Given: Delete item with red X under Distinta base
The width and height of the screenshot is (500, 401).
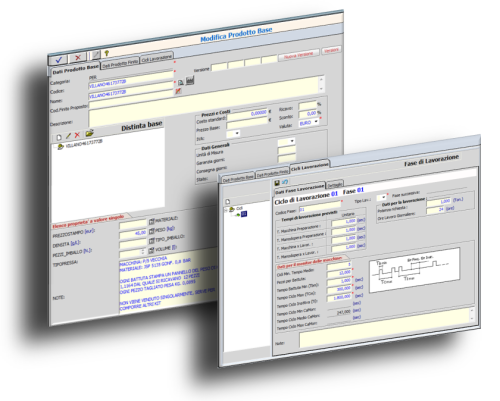Looking at the screenshot, I should [x=77, y=135].
